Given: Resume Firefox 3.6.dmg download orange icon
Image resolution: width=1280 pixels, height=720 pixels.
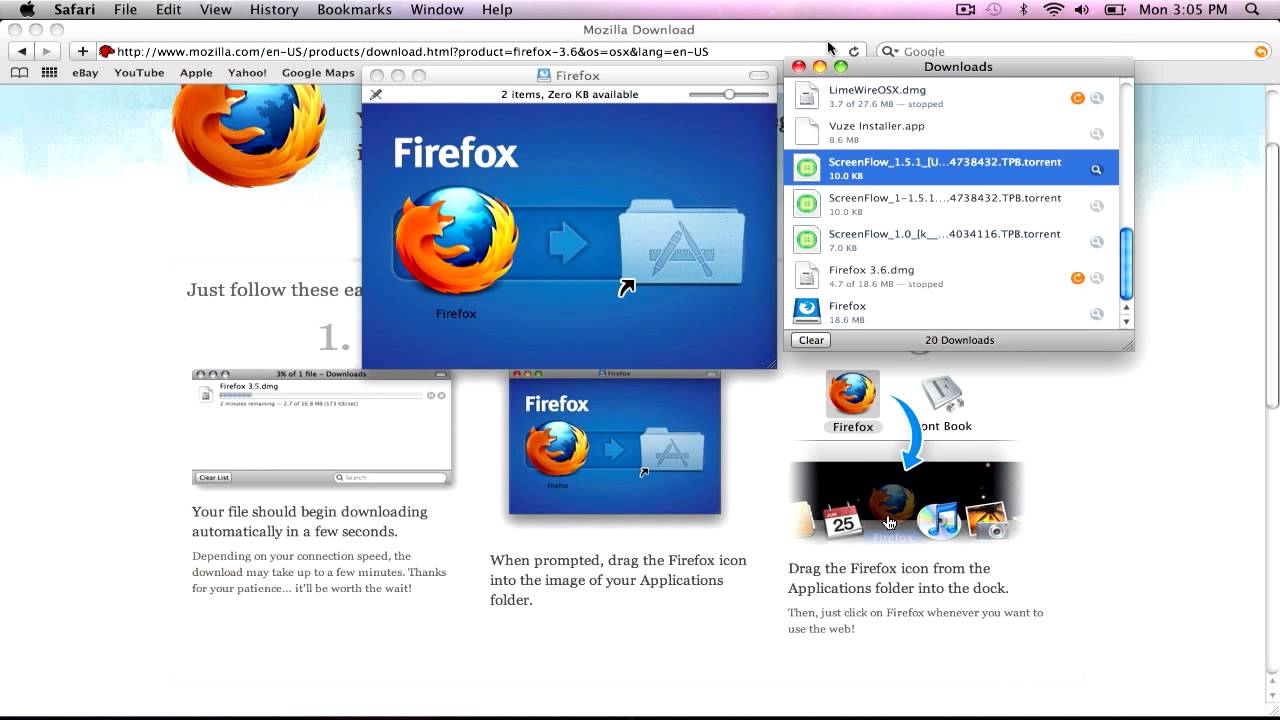Looking at the screenshot, I should [1077, 278].
